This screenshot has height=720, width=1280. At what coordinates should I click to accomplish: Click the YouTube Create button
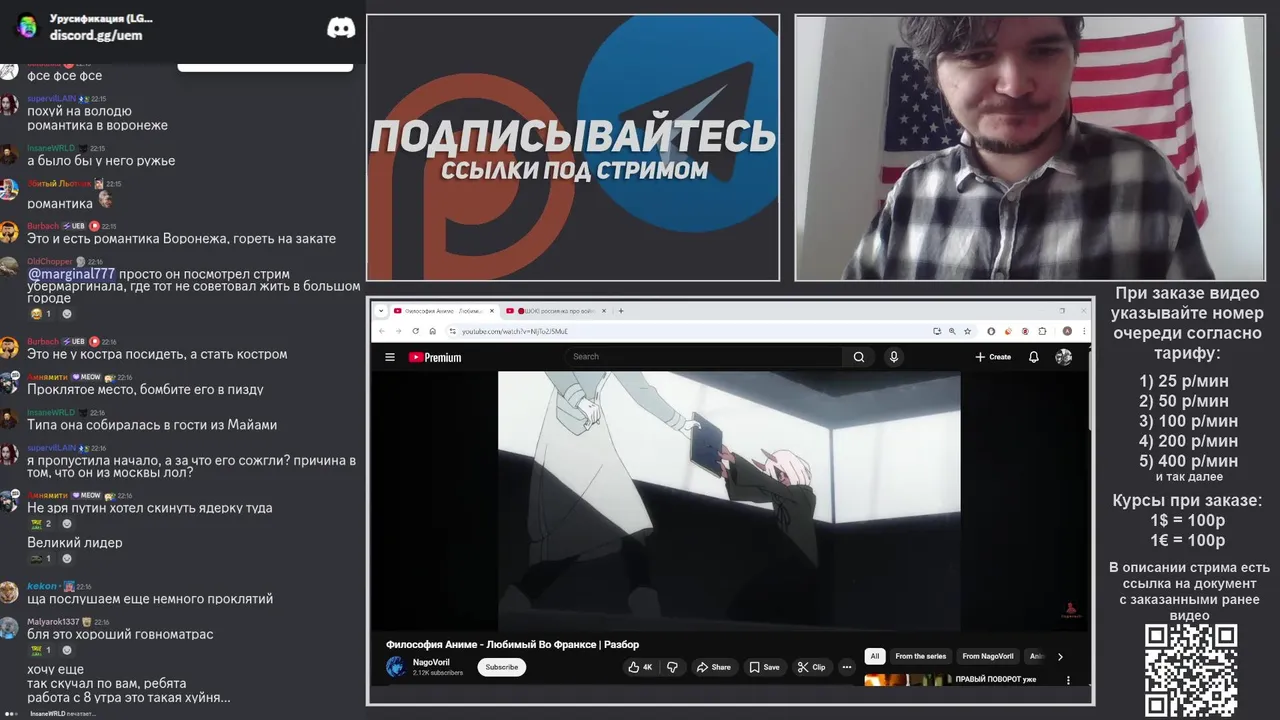click(x=993, y=357)
